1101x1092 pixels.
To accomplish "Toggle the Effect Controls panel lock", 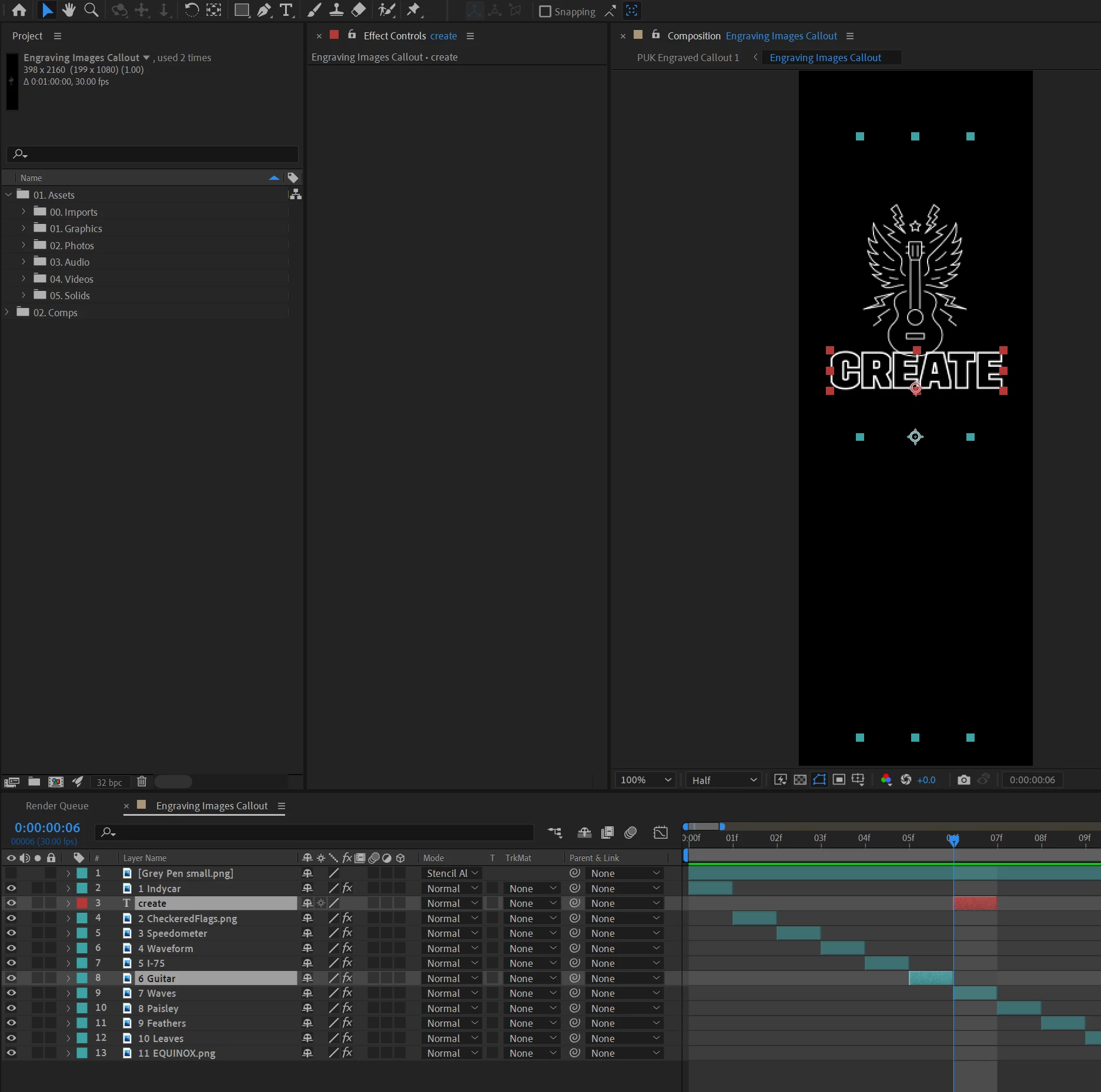I will 352,35.
